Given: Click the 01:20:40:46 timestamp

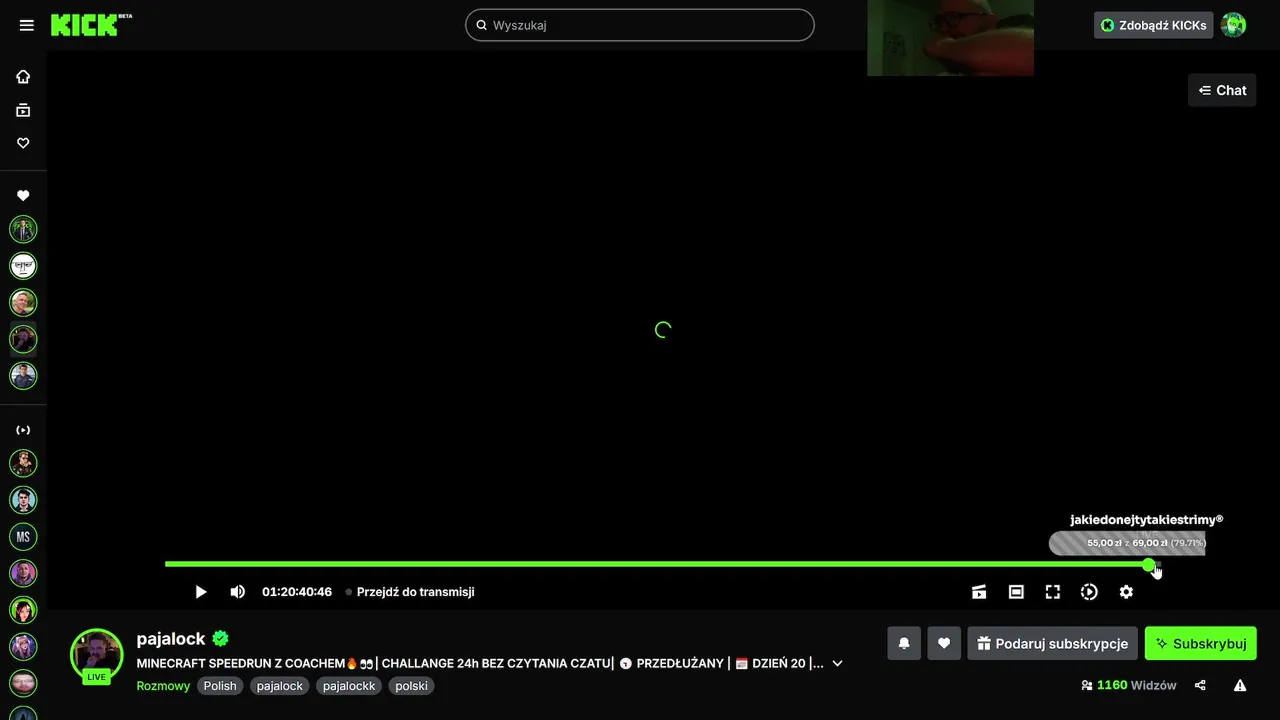Looking at the screenshot, I should pyautogui.click(x=297, y=592).
